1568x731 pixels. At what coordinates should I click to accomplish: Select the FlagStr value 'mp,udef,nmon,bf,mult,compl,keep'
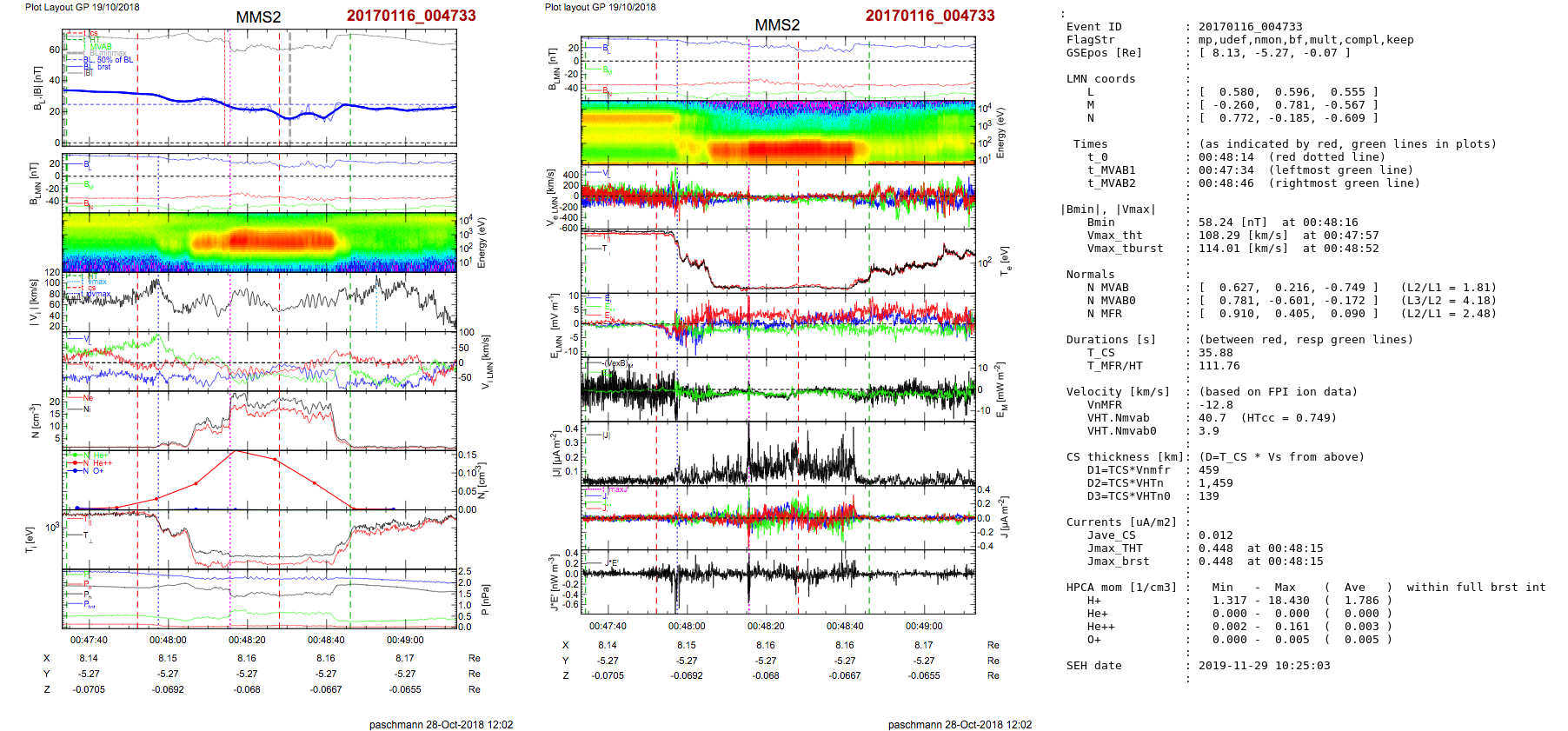(x=1306, y=40)
